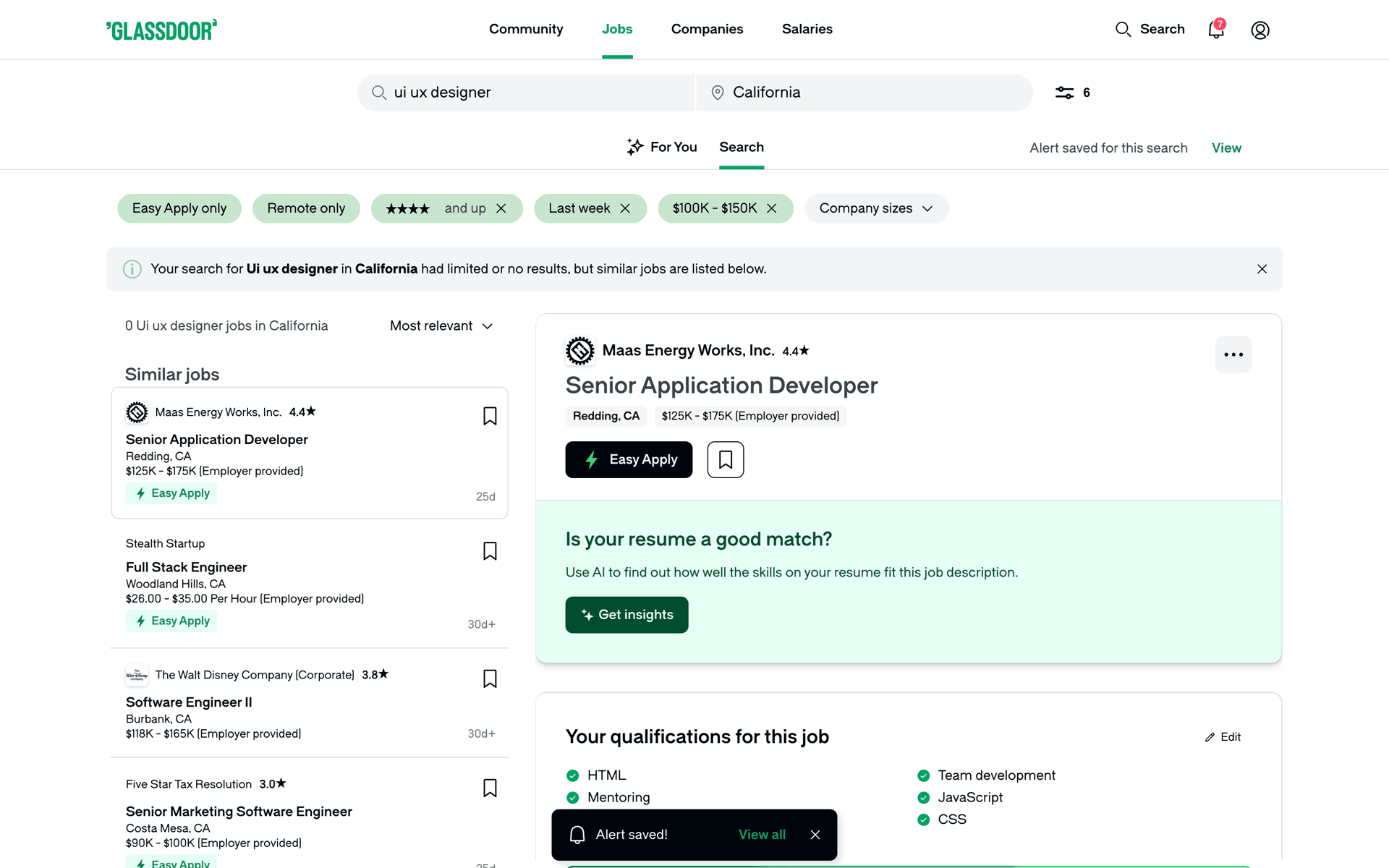
Task: Expand the Company sizes dropdown
Action: pyautogui.click(x=876, y=208)
